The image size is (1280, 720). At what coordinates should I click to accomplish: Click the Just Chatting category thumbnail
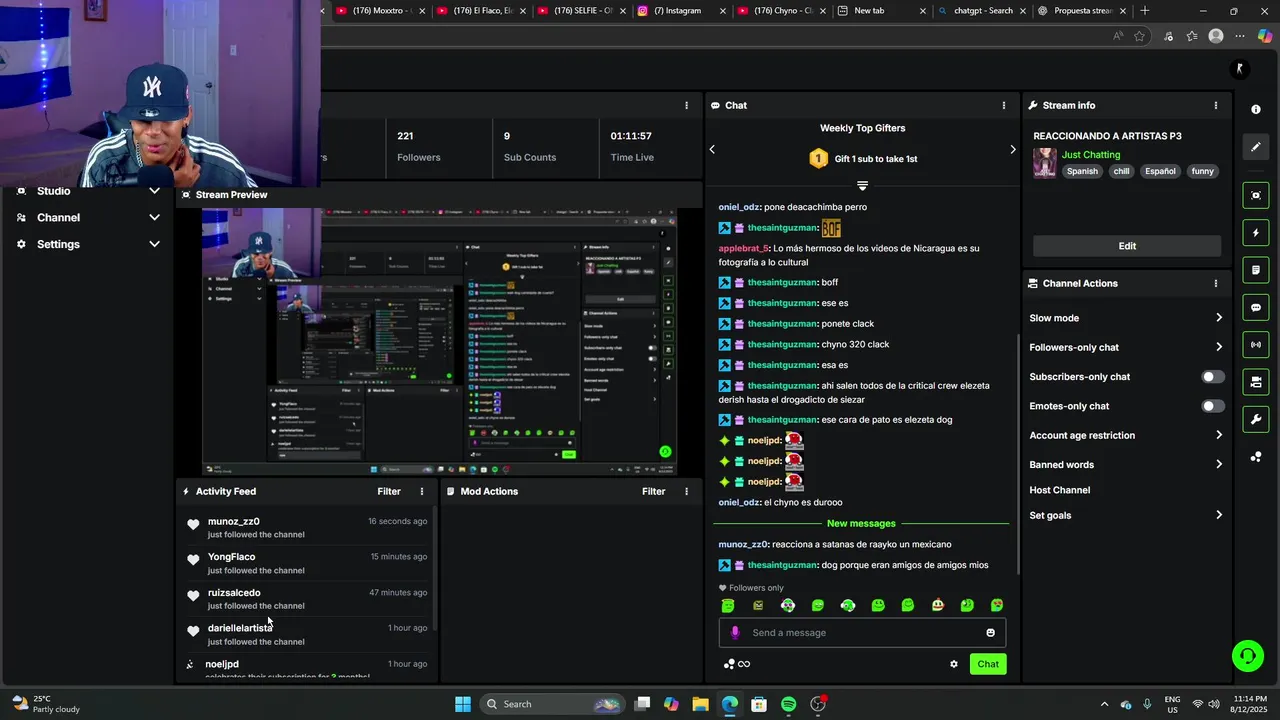pyautogui.click(x=1045, y=163)
